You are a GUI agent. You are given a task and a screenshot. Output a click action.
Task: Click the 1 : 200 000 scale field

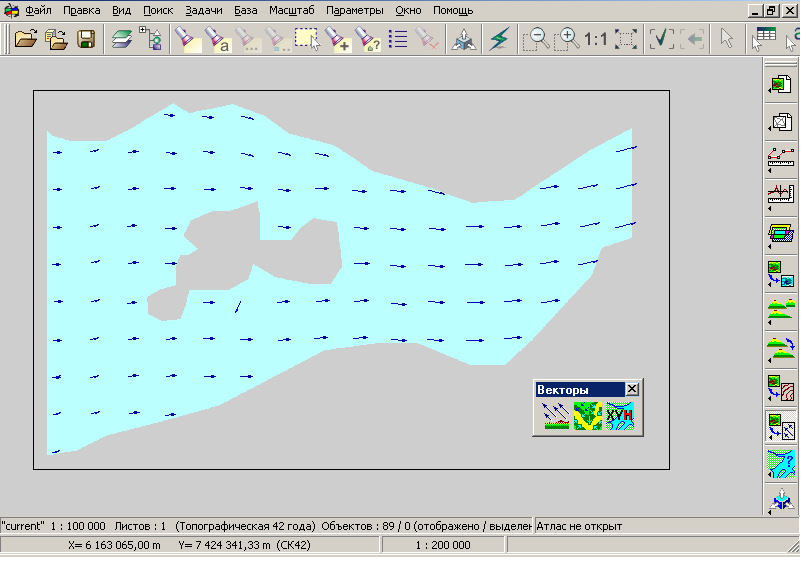pyautogui.click(x=444, y=545)
